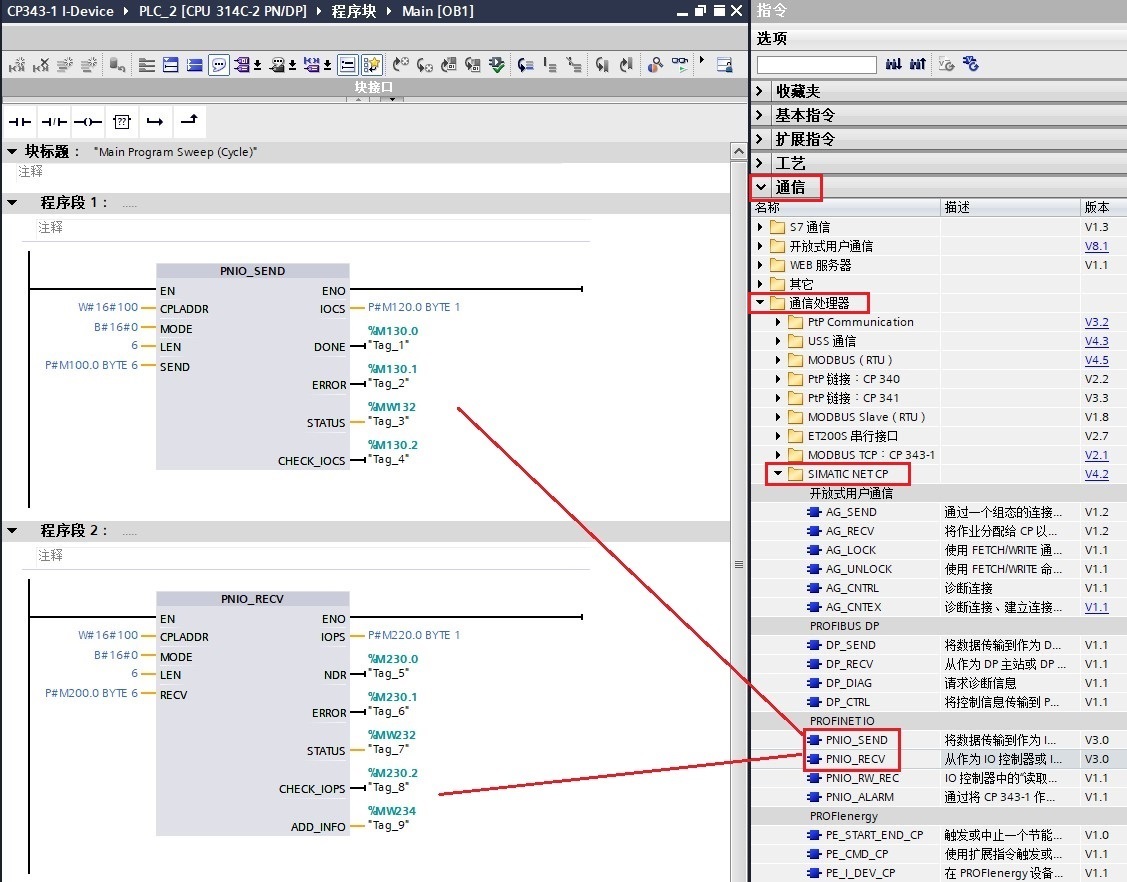
Task: Toggle the network comments speech-bubble icon
Action: (218, 65)
